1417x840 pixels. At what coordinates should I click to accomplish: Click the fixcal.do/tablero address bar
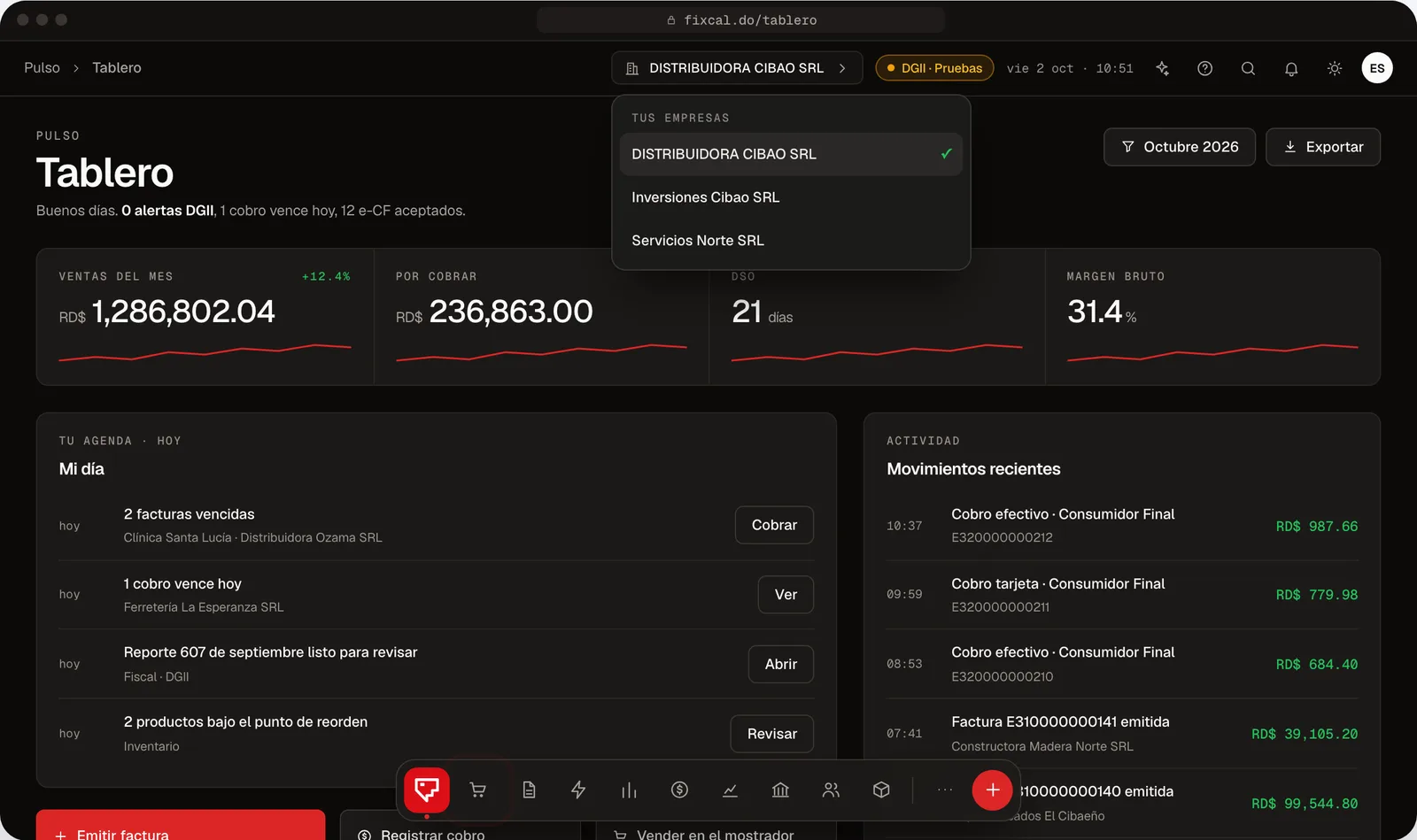pyautogui.click(x=740, y=19)
